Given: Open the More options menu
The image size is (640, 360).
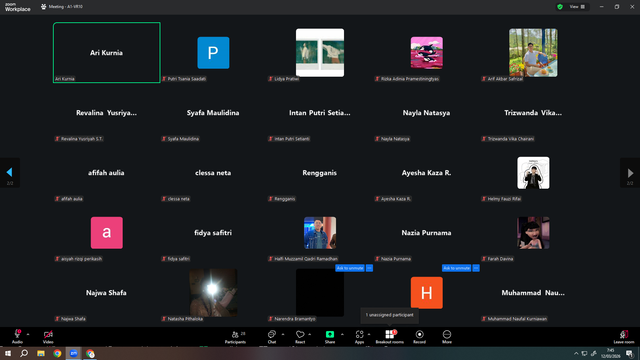Looking at the screenshot, I should [447, 337].
